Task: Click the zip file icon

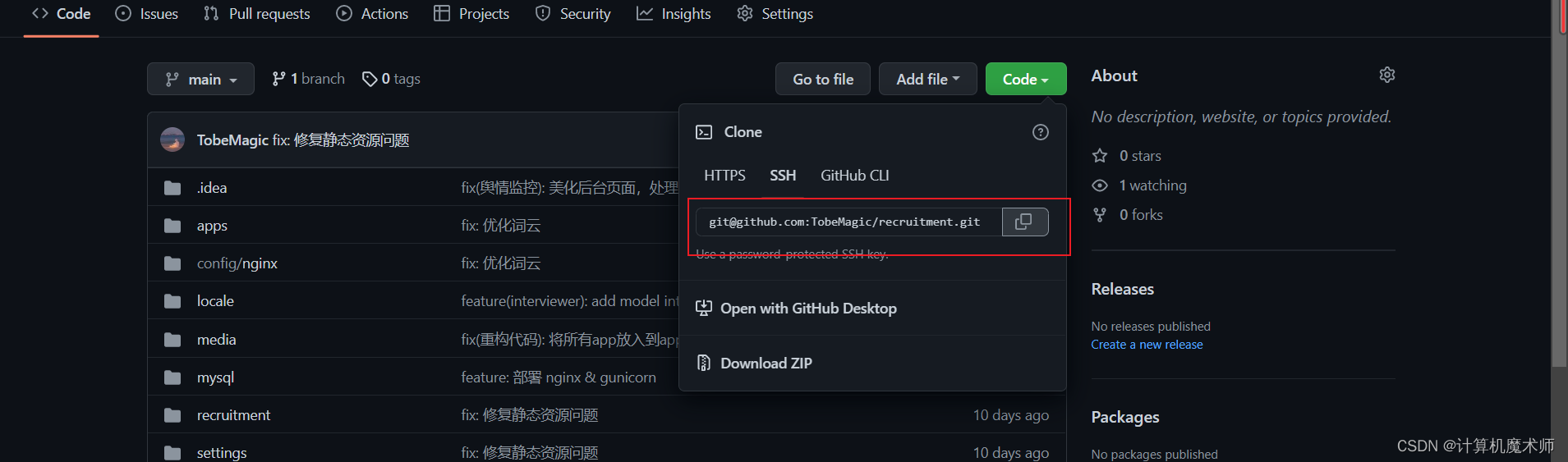Action: click(704, 363)
